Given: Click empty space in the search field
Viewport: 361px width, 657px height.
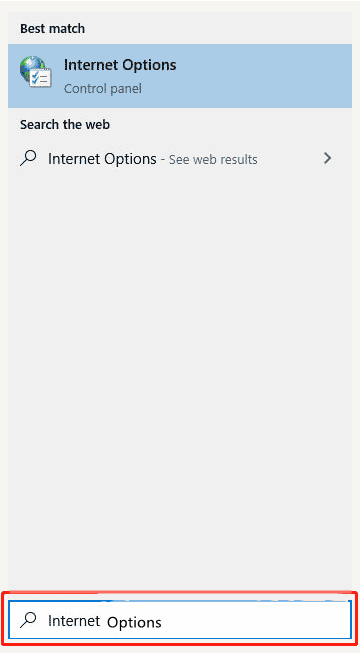Looking at the screenshot, I should click(x=255, y=621).
